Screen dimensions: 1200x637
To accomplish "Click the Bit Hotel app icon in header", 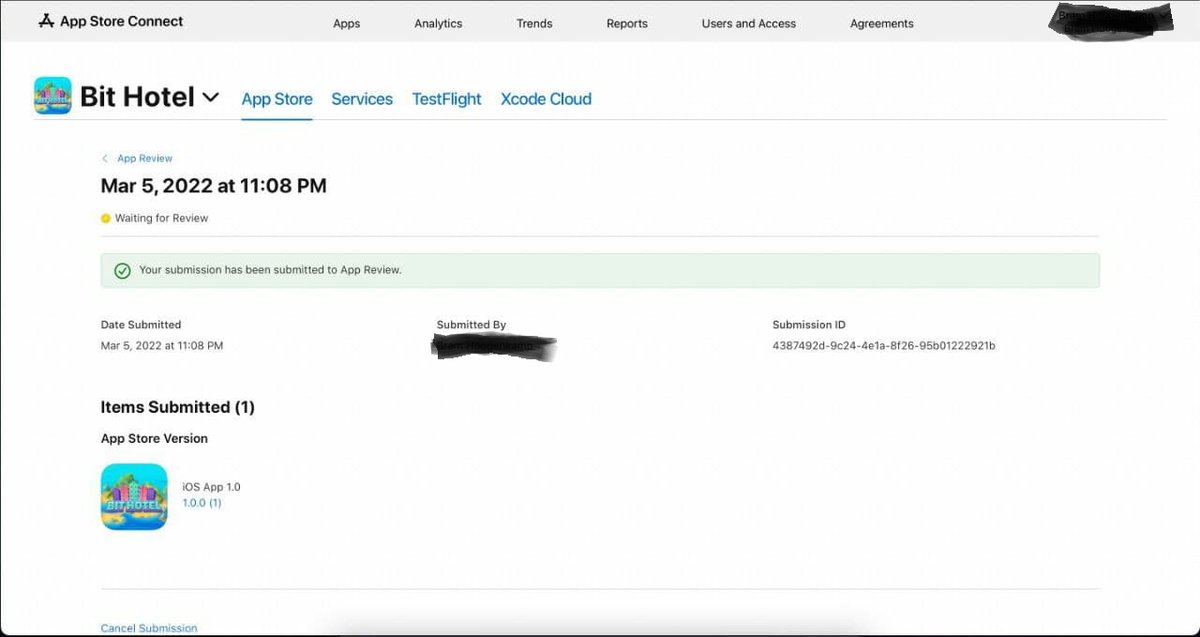I will click(x=53, y=96).
